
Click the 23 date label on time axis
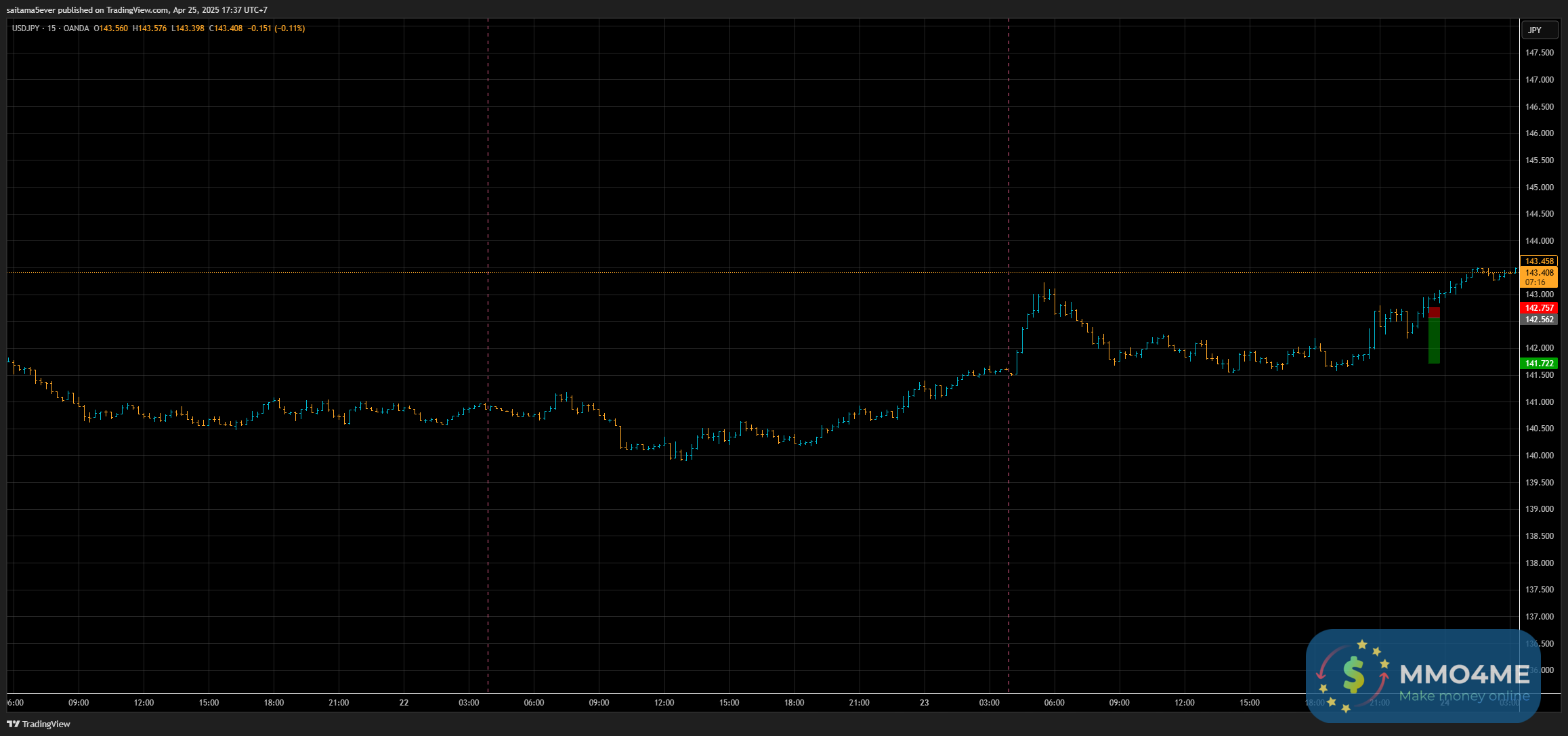(924, 703)
